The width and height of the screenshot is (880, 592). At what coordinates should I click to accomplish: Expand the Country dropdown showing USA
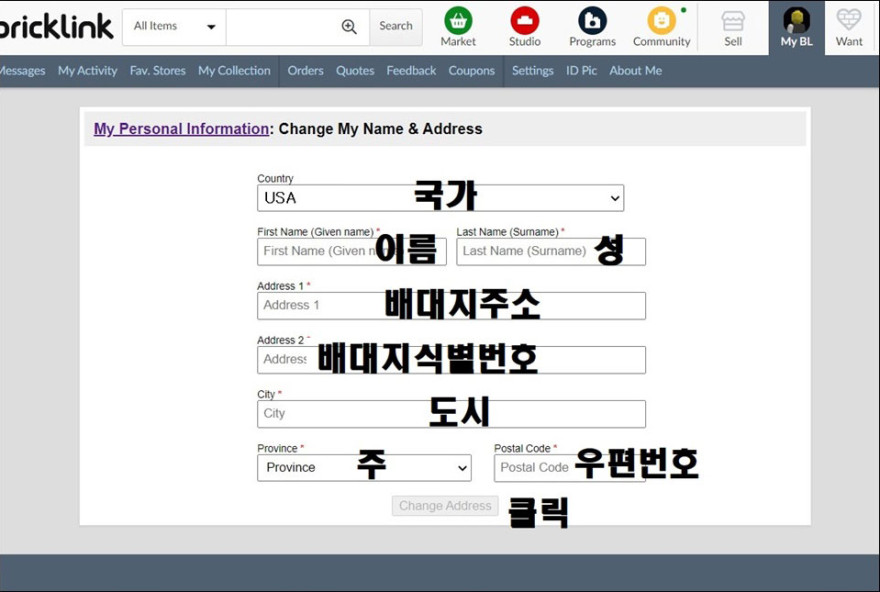tap(440, 198)
